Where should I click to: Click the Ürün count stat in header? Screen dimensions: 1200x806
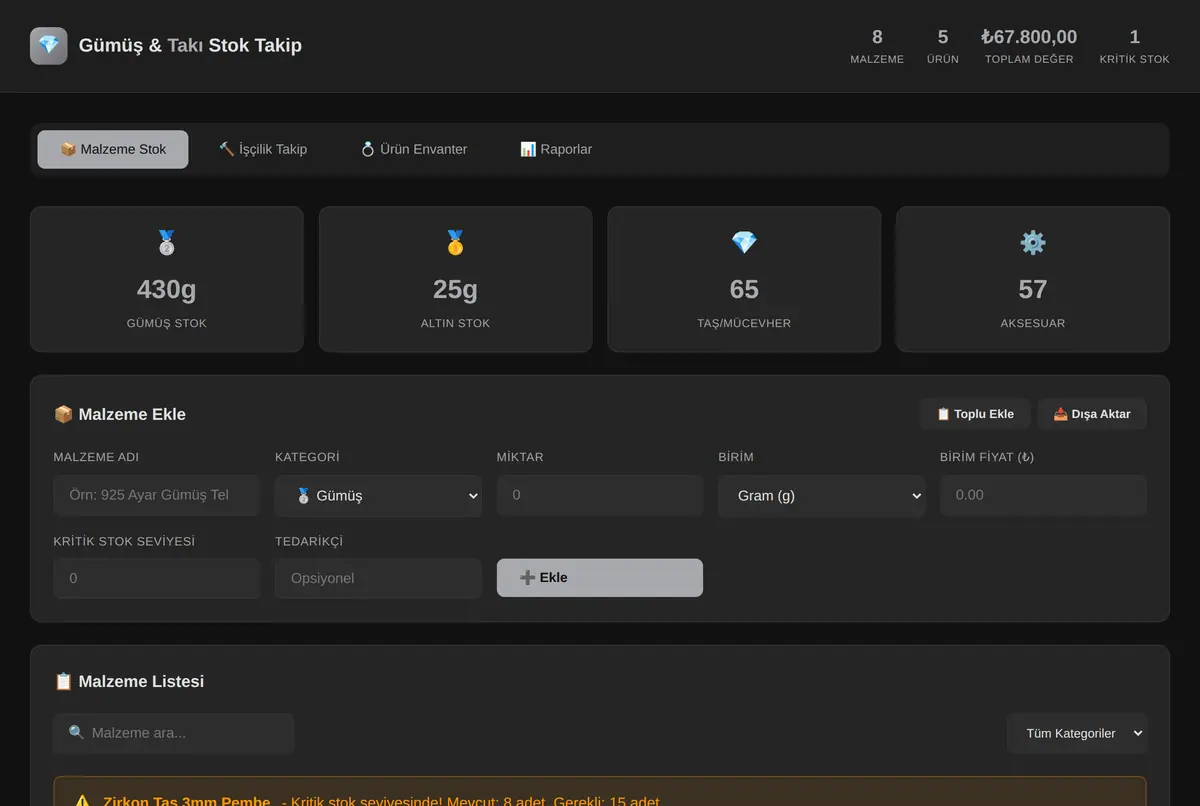click(943, 47)
